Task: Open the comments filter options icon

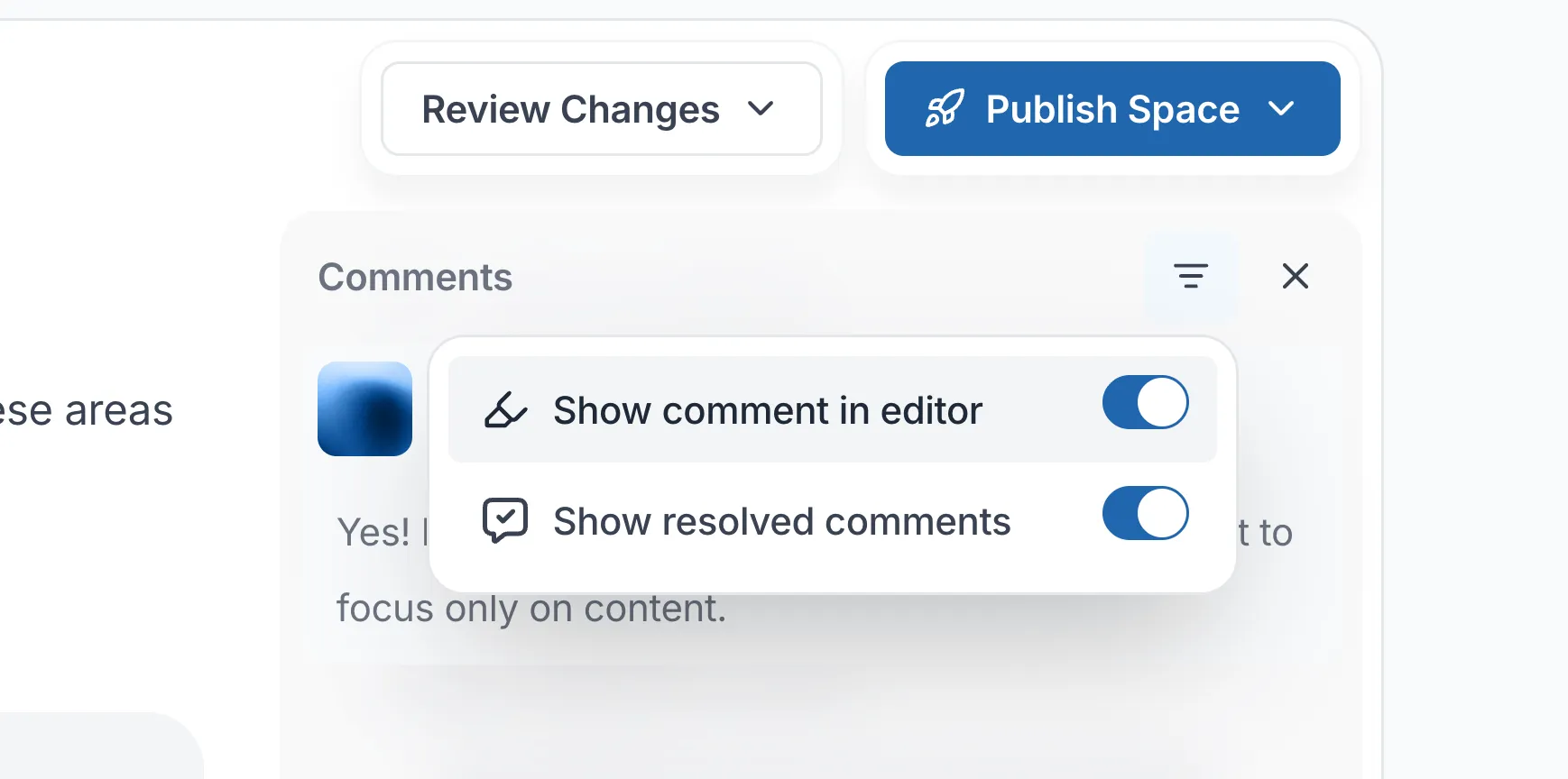Action: click(1191, 276)
